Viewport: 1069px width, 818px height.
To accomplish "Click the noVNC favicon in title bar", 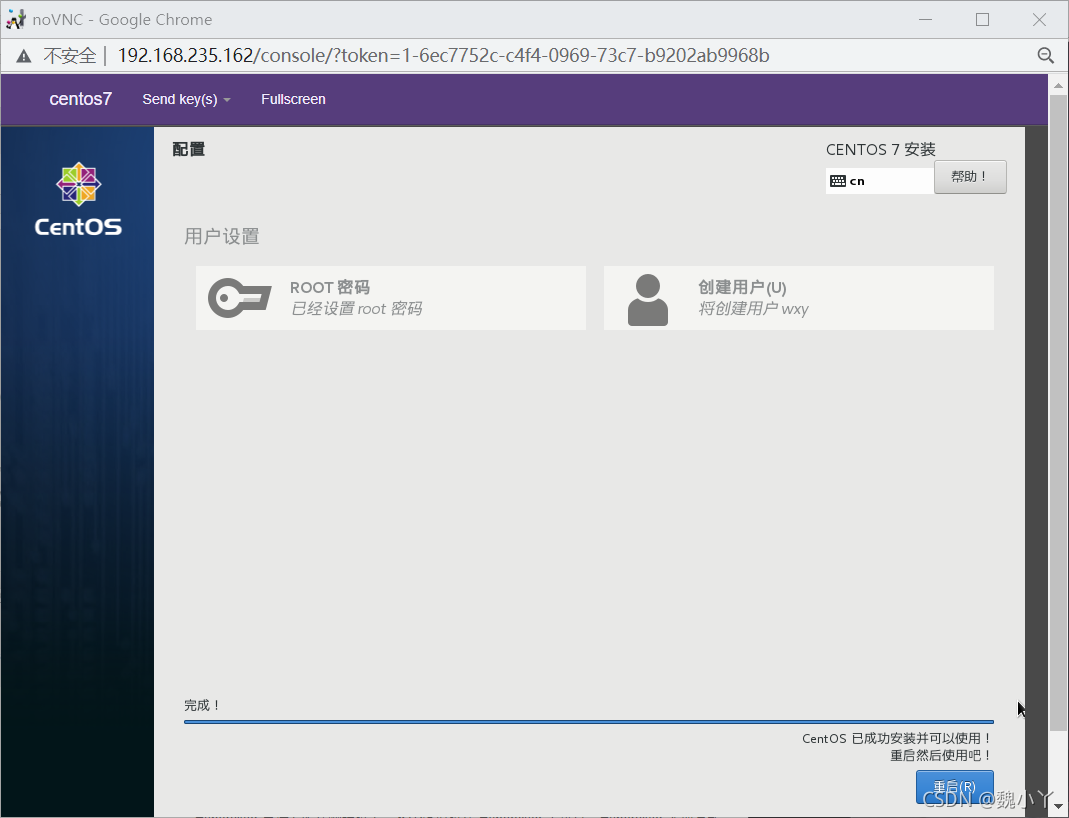I will coord(16,19).
